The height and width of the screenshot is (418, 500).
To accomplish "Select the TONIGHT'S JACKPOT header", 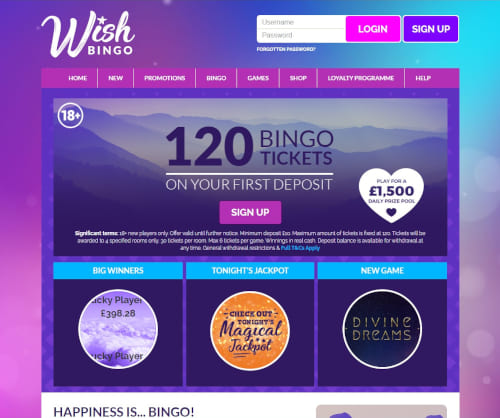I will coord(250,270).
